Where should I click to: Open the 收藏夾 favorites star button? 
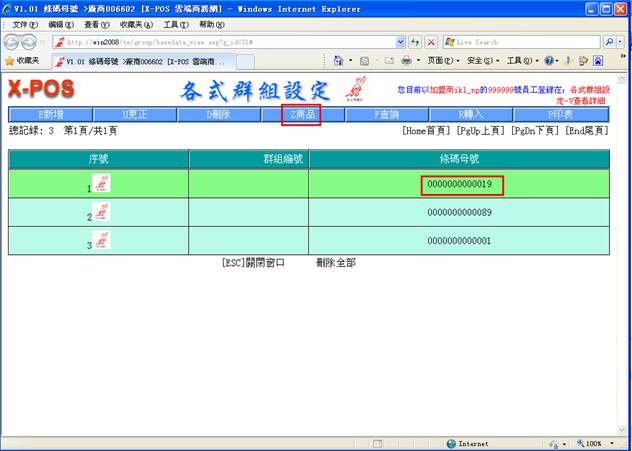[x=22, y=61]
